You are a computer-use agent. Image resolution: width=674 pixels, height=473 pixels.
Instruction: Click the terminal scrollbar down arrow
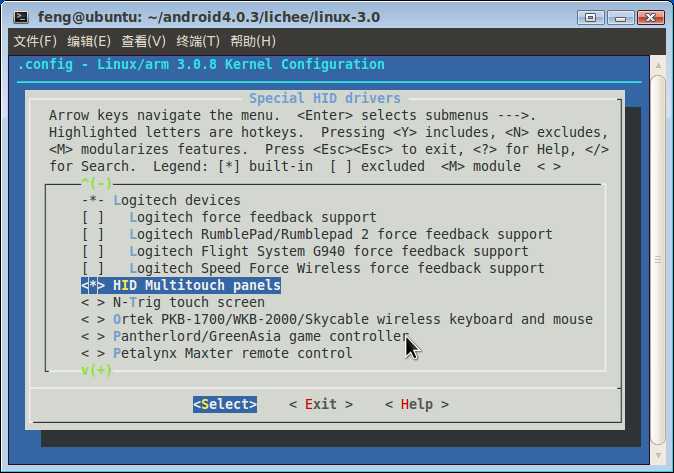(658, 455)
